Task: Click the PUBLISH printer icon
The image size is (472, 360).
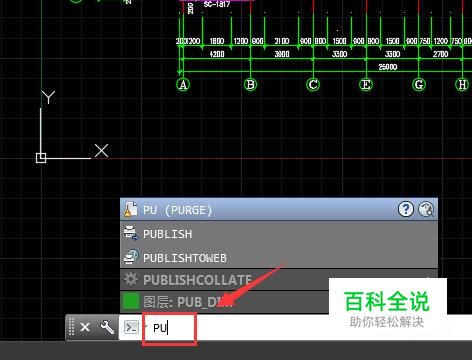Action: (x=131, y=233)
